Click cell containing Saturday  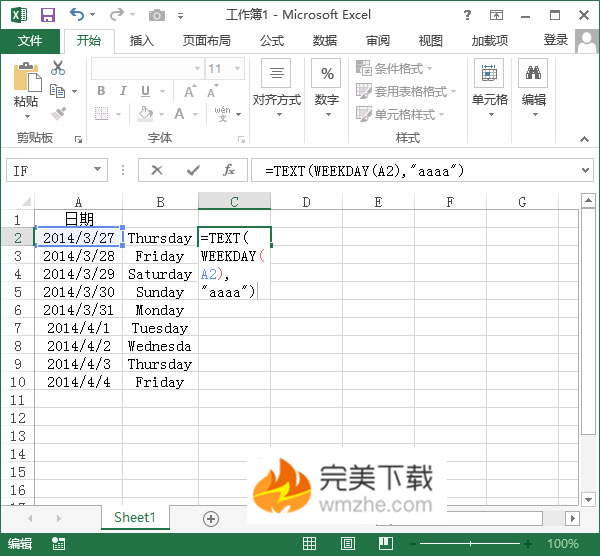(x=160, y=274)
